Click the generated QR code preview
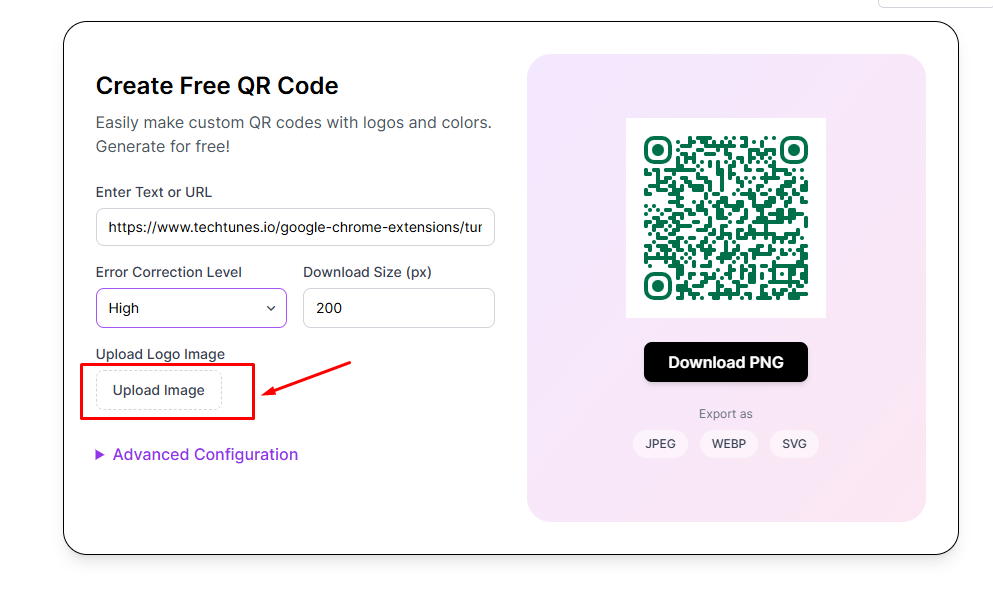 [726, 218]
